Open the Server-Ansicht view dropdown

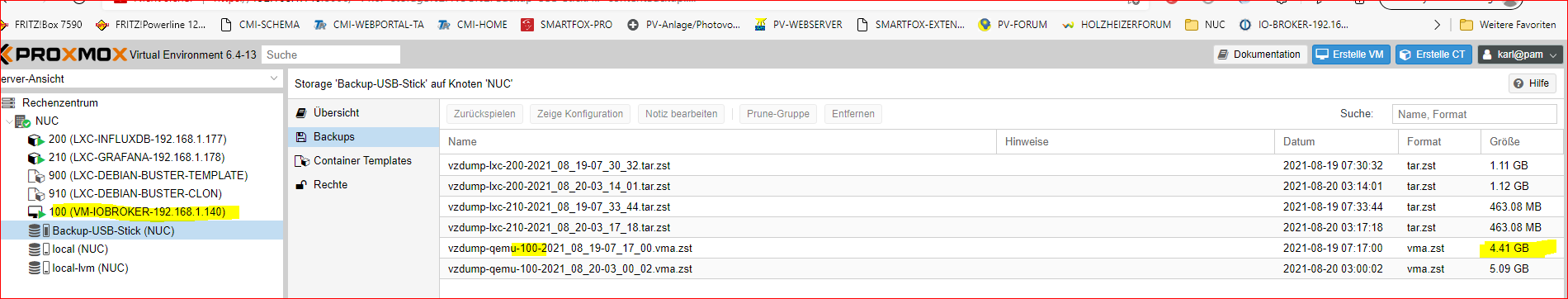274,78
